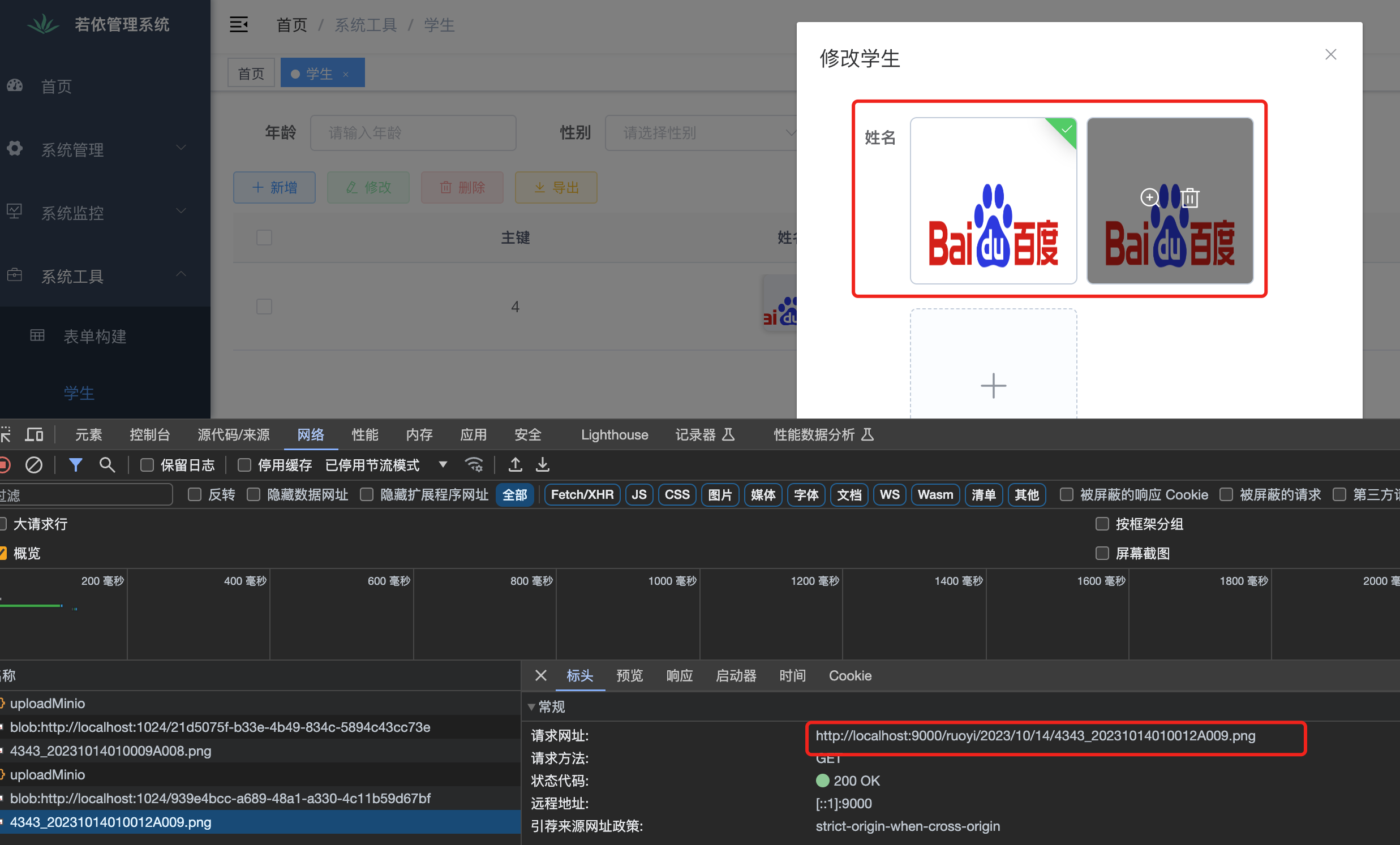
Task: Switch to the 响应 request tab
Action: tap(680, 676)
